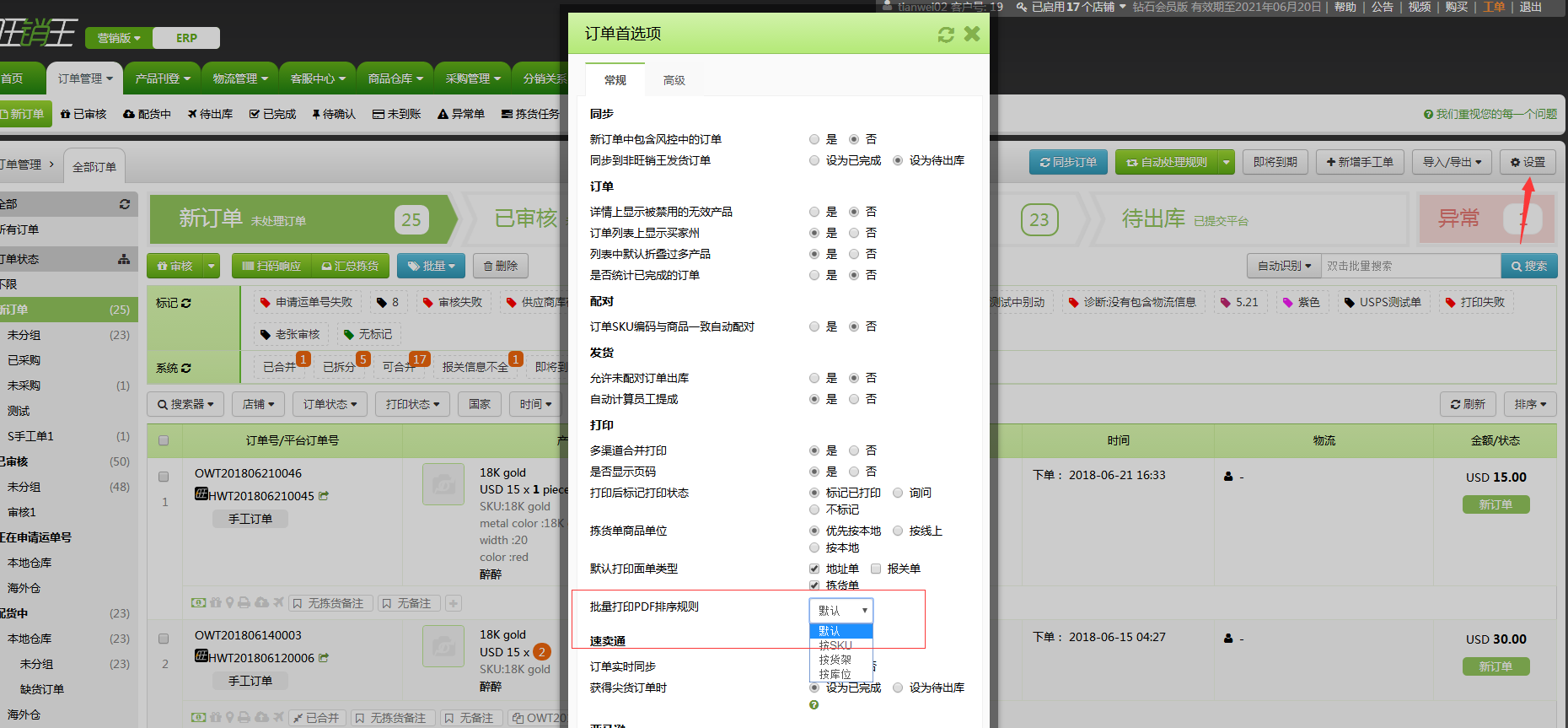
Task: Click 自动处理规则 button
Action: pos(1167,162)
